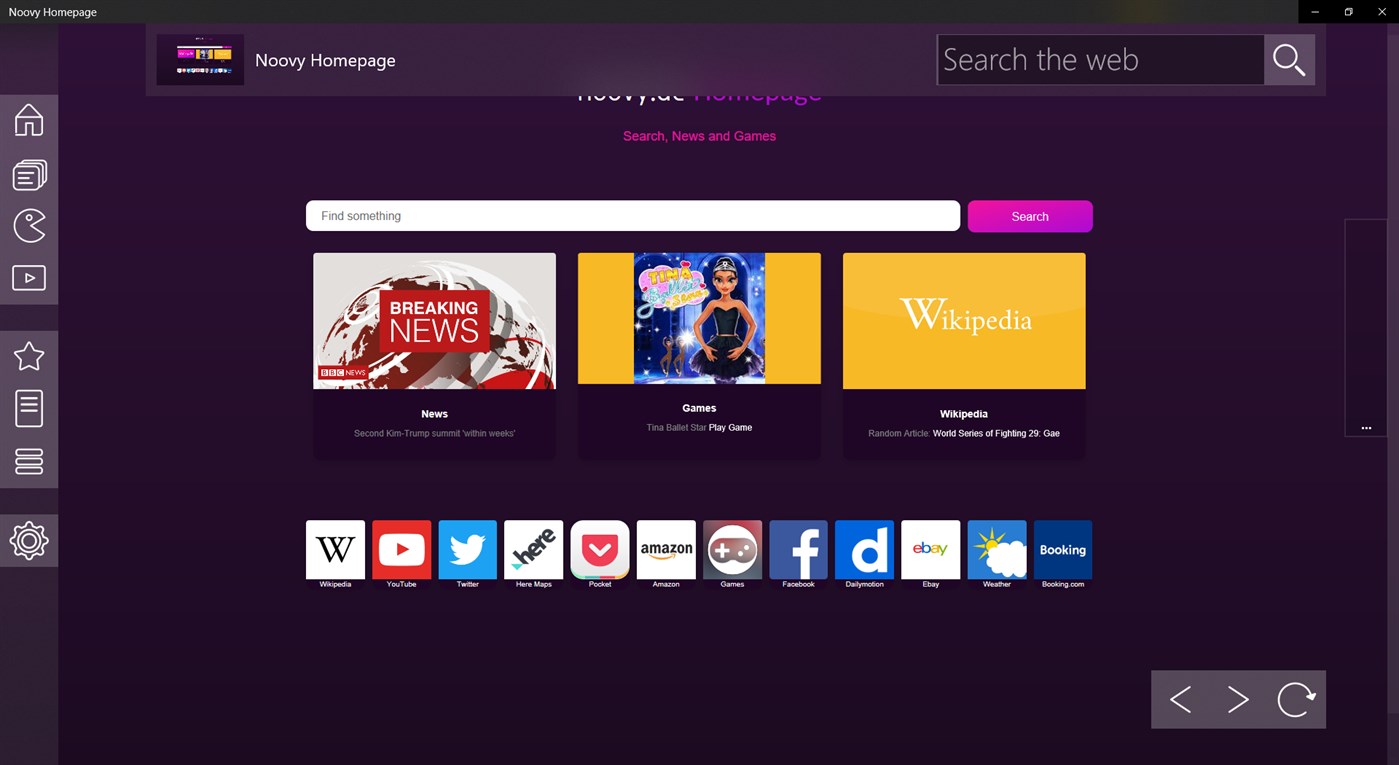This screenshot has width=1399, height=765.
Task: Reload the page with the refresh icon
Action: 1296,699
